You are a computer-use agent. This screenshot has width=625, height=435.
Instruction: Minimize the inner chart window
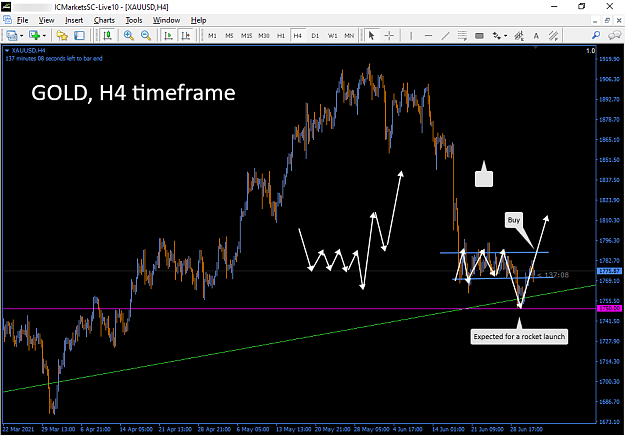coord(595,20)
